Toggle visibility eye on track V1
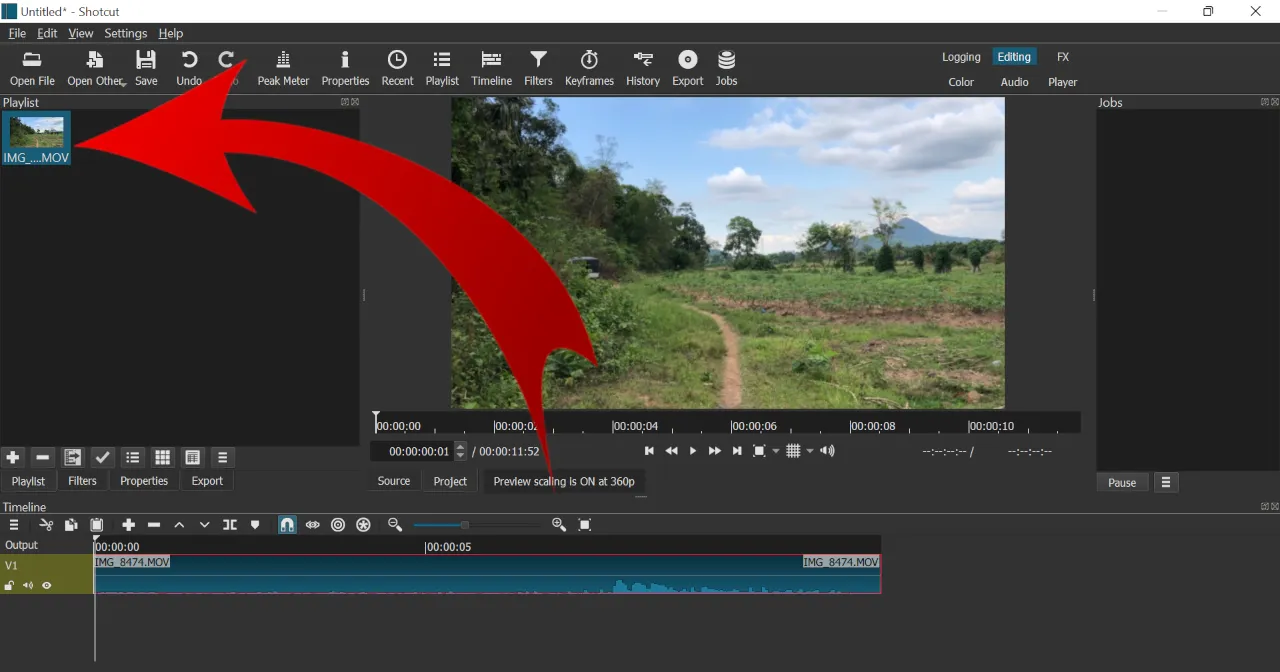Viewport: 1280px width, 672px height. pyautogui.click(x=47, y=586)
